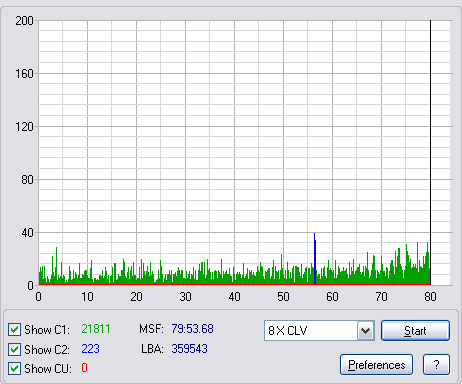Click the blue C2 error spike on graph

[315, 259]
